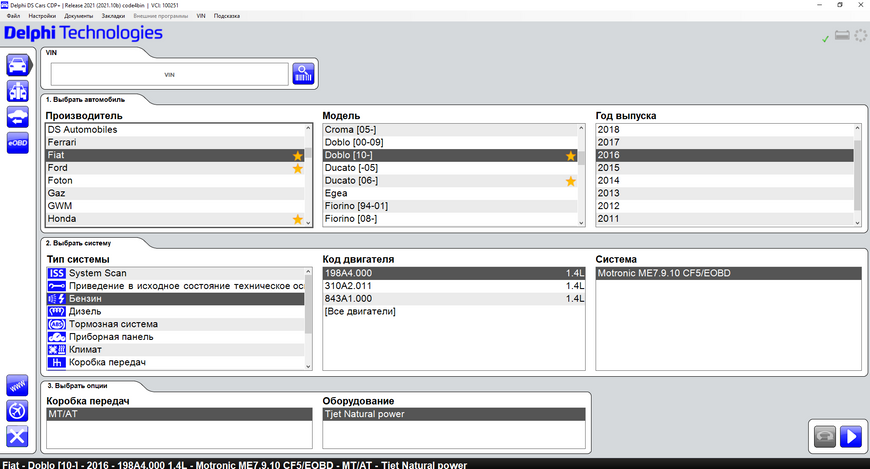Open the Подсказка menu

pos(227,16)
